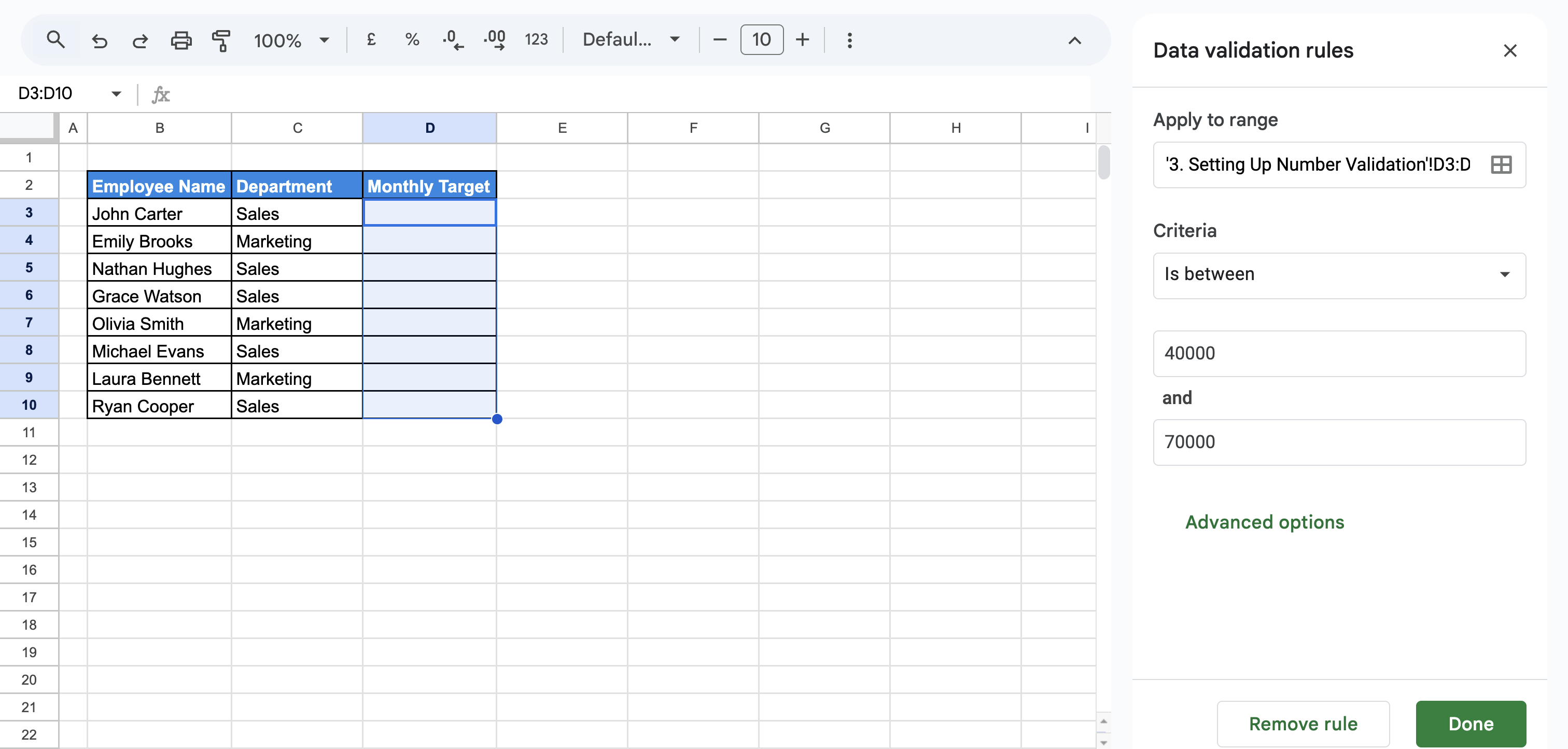Click the Remove rule button
Image resolution: width=1568 pixels, height=749 pixels.
(1303, 724)
